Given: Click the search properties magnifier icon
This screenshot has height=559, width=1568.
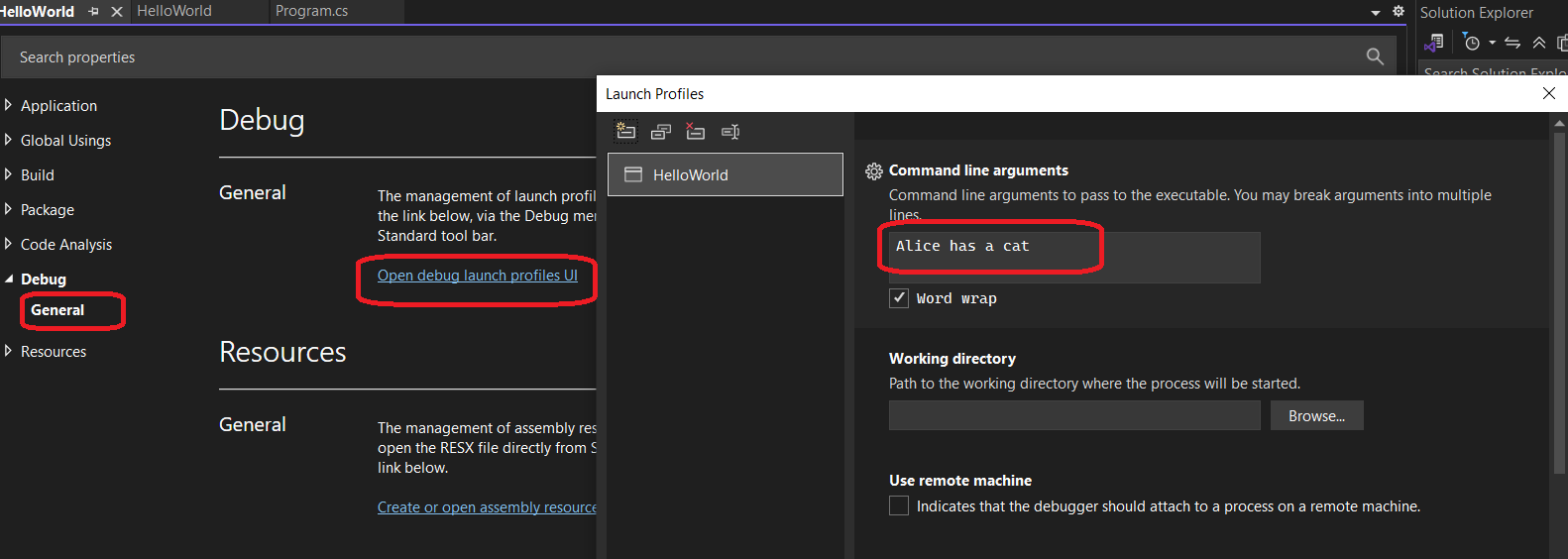Looking at the screenshot, I should [x=1375, y=56].
